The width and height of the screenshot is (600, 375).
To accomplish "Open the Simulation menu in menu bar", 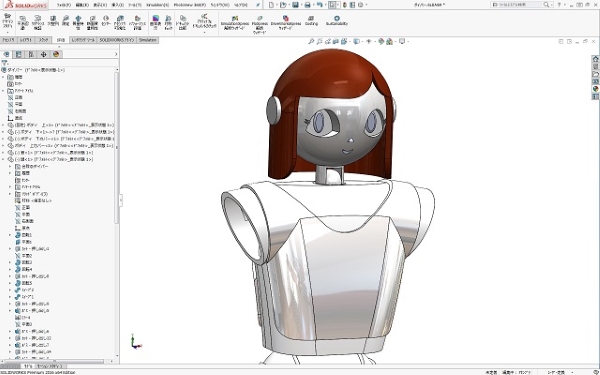I will click(157, 5).
